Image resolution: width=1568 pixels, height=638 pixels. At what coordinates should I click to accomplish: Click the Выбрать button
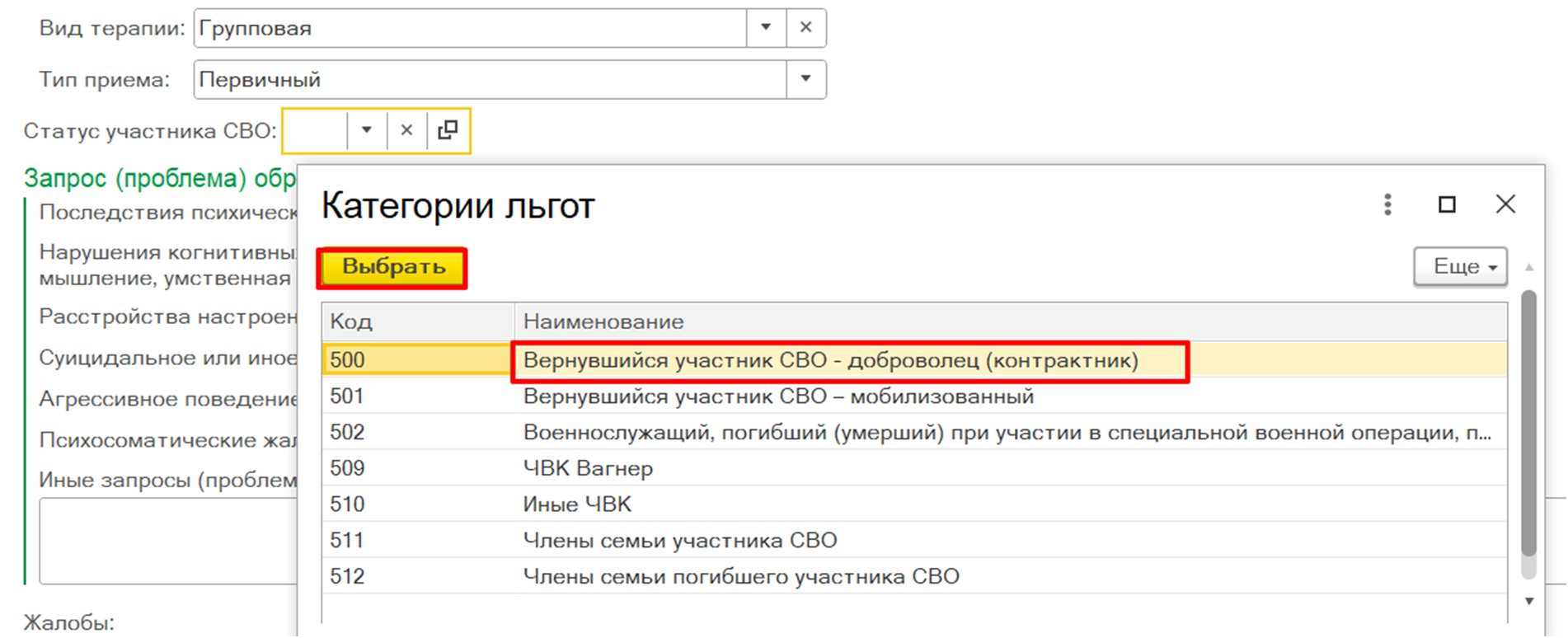(x=393, y=268)
